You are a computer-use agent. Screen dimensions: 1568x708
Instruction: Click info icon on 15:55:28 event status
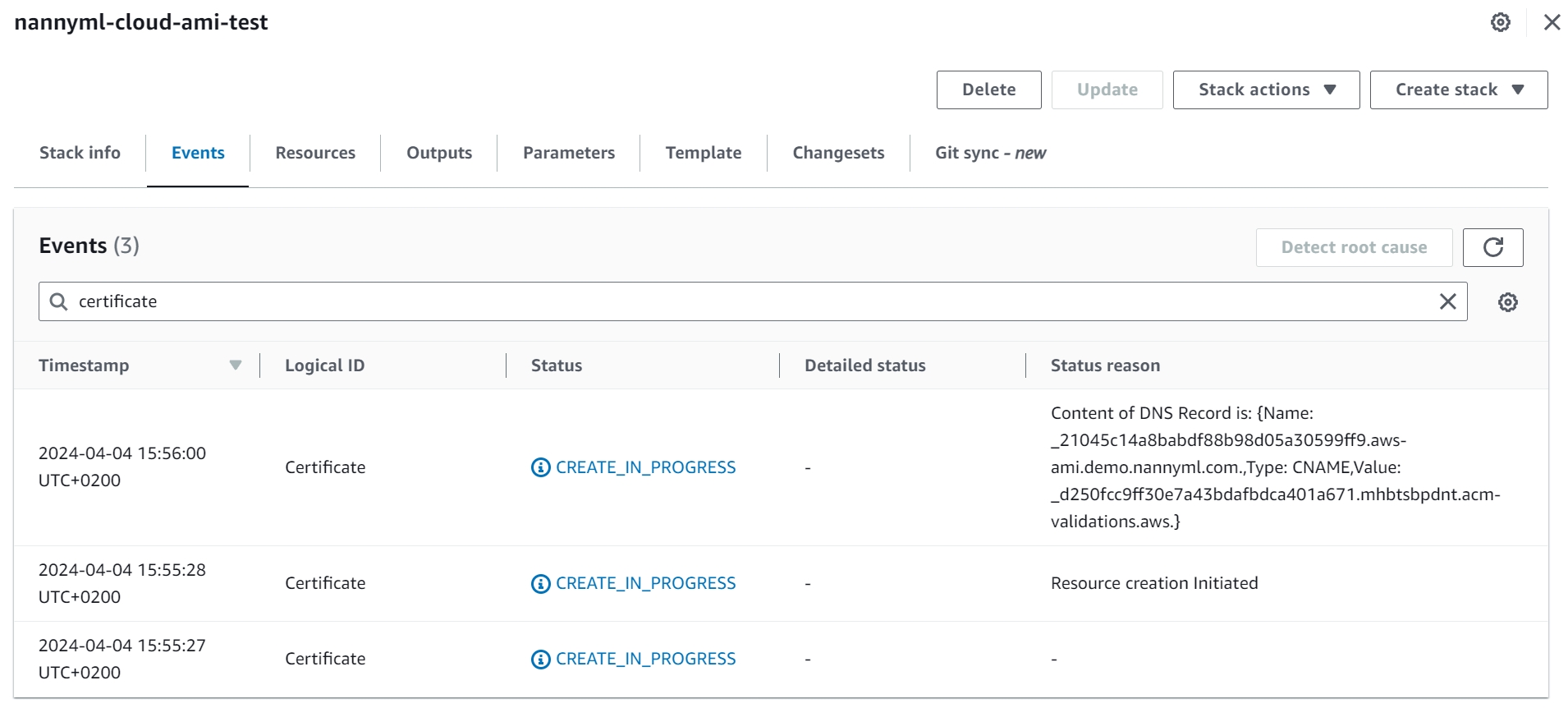(x=540, y=583)
